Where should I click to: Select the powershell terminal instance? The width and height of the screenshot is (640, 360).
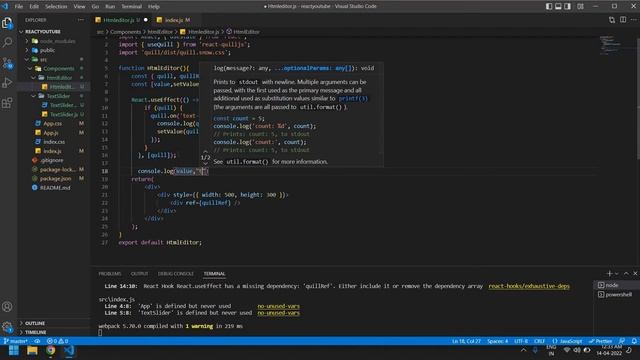click(x=616, y=294)
